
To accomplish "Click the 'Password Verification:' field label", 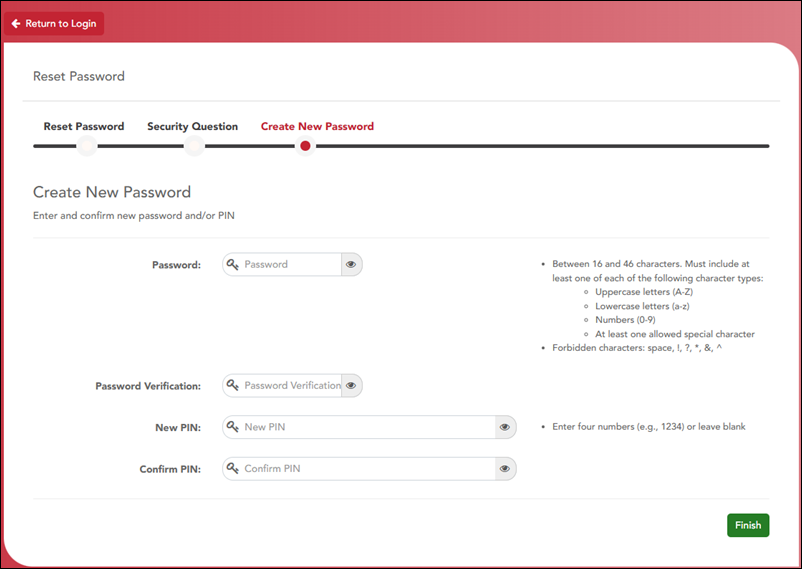I will coord(148,386).
